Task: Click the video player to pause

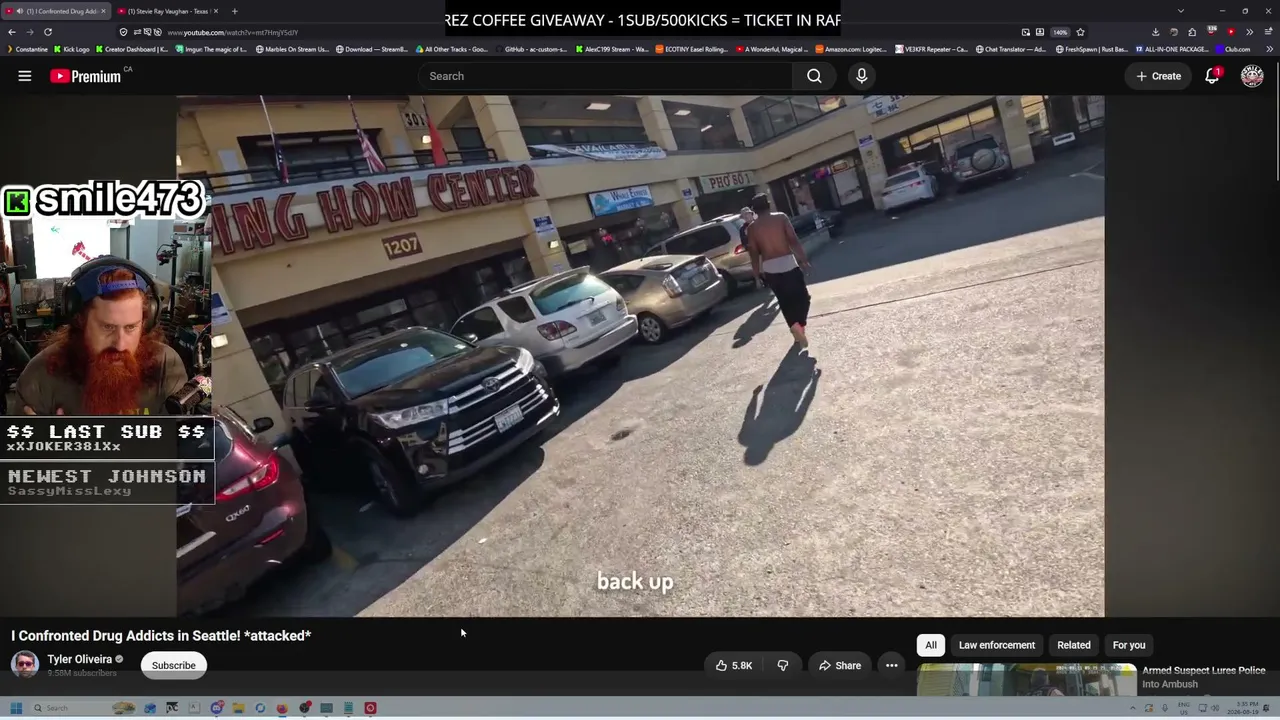Action: (640, 356)
